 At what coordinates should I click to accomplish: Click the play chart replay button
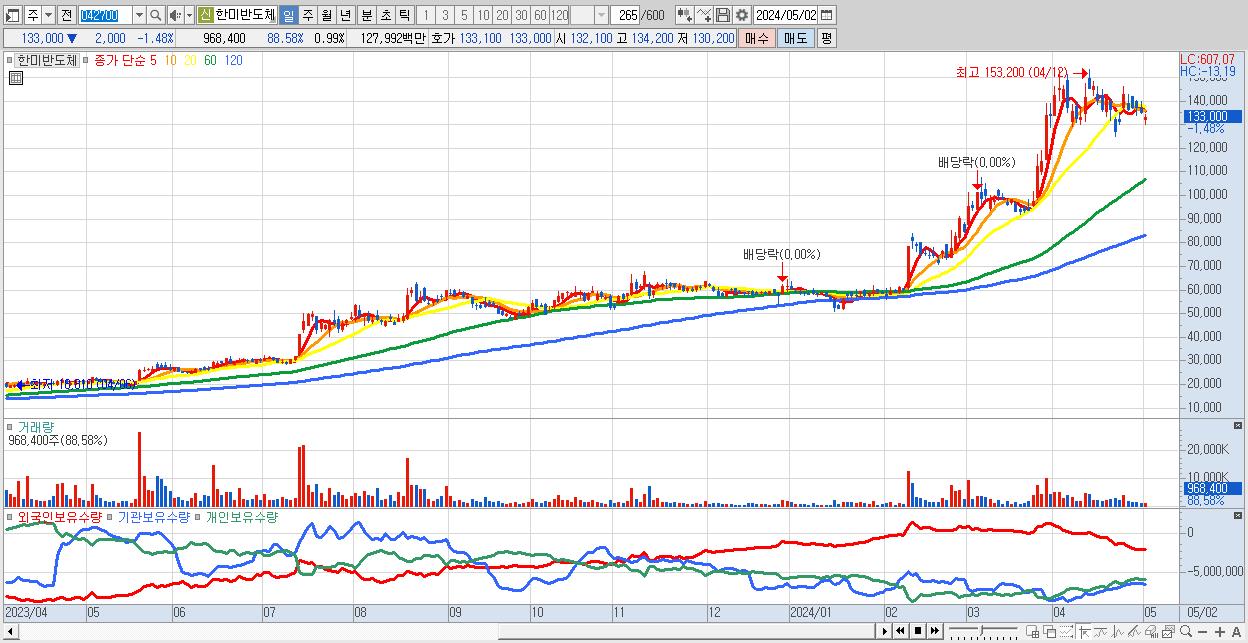point(884,631)
